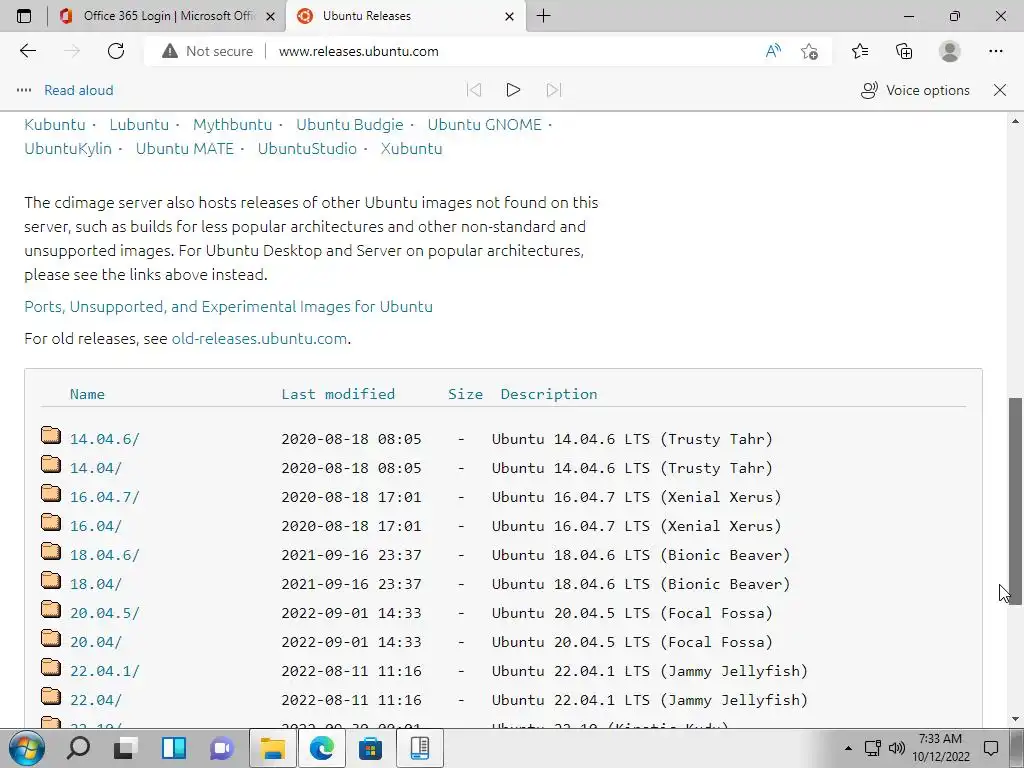Open the 16.04/ directory
Viewport: 1024px width, 768px height.
[96, 526]
